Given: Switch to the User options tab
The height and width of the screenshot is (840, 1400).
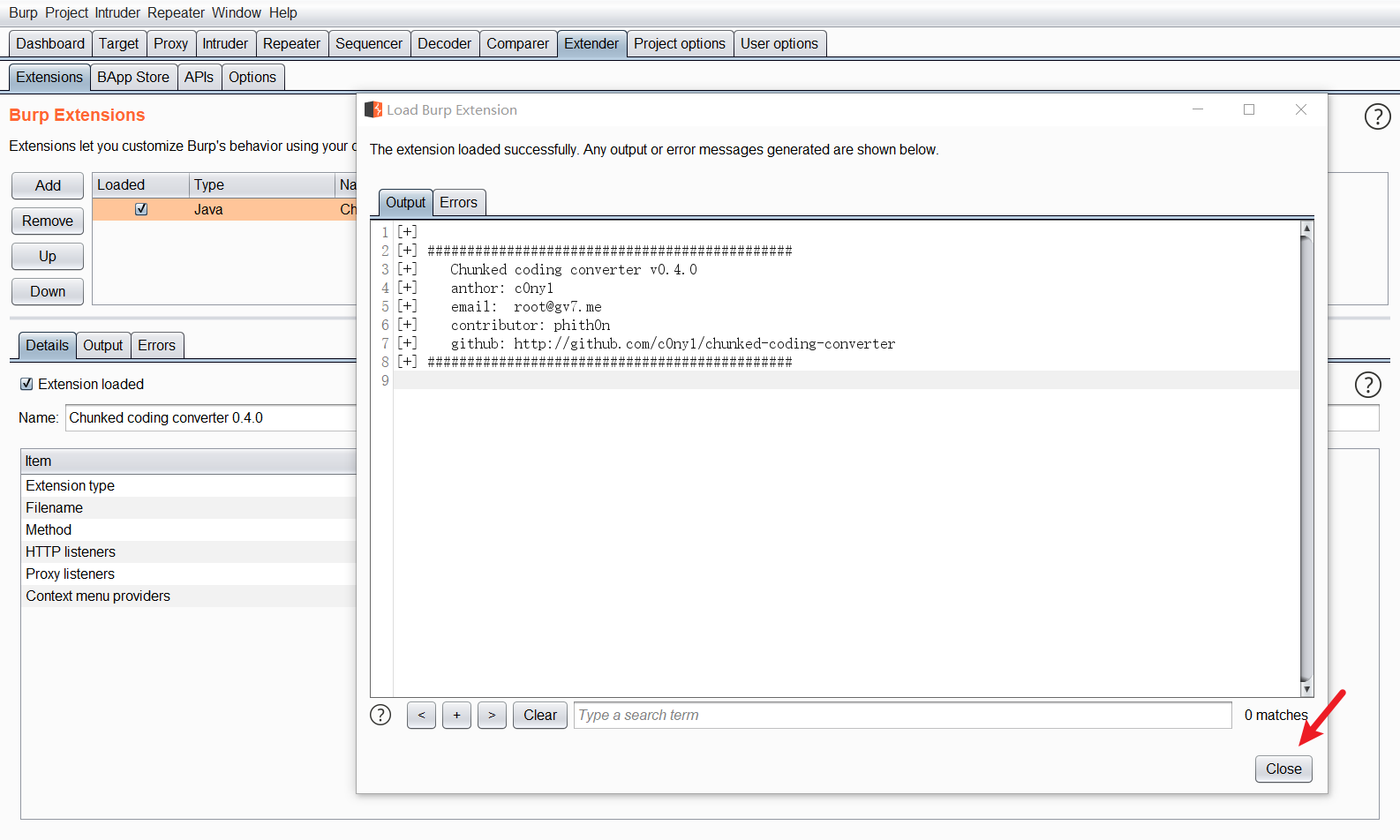Looking at the screenshot, I should click(x=779, y=43).
